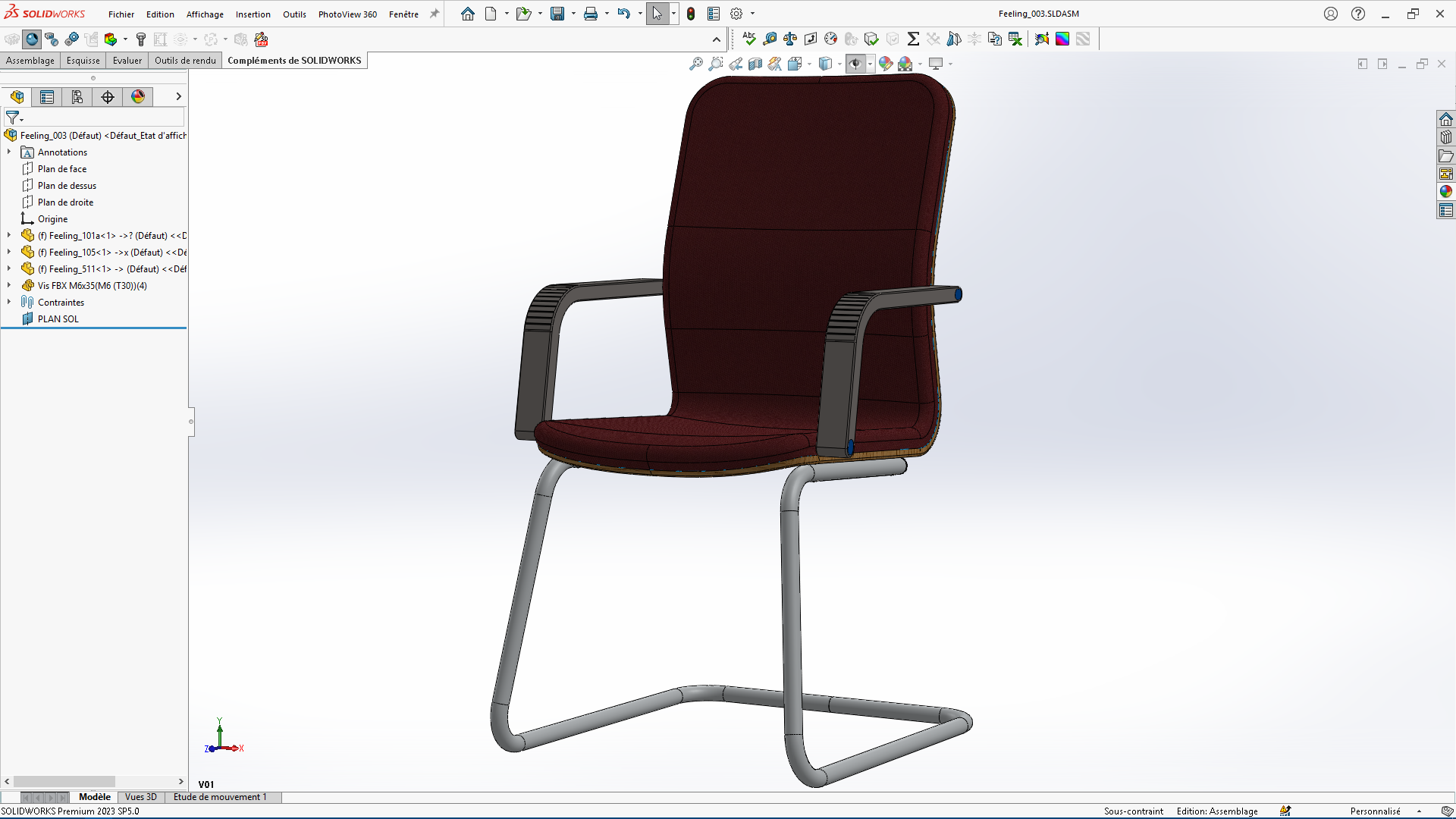Image resolution: width=1456 pixels, height=819 pixels.
Task: Open the Options gear icon
Action: click(736, 14)
